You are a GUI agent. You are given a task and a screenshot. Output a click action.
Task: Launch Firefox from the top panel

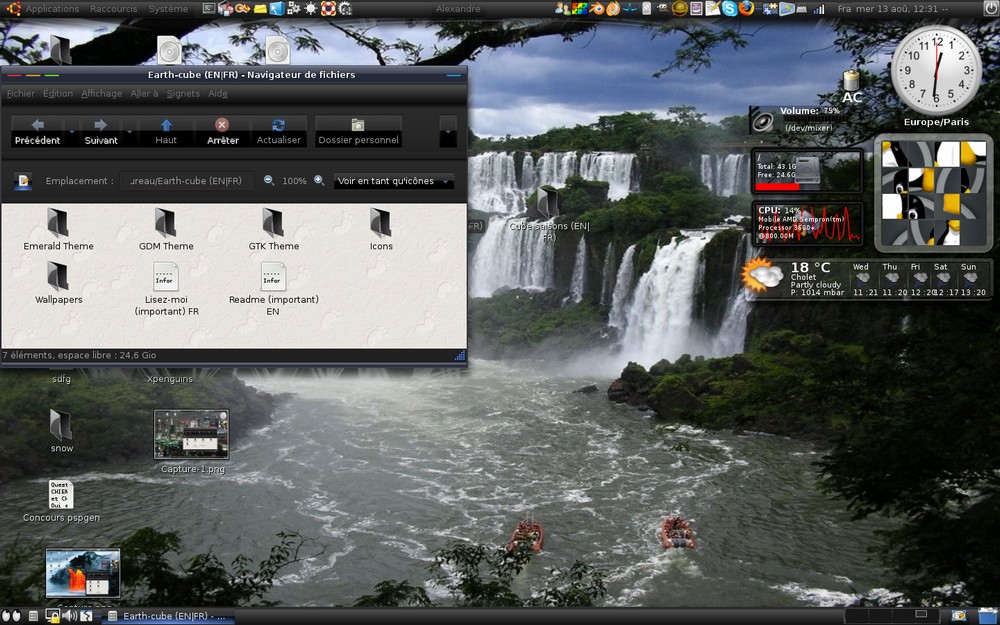(746, 8)
